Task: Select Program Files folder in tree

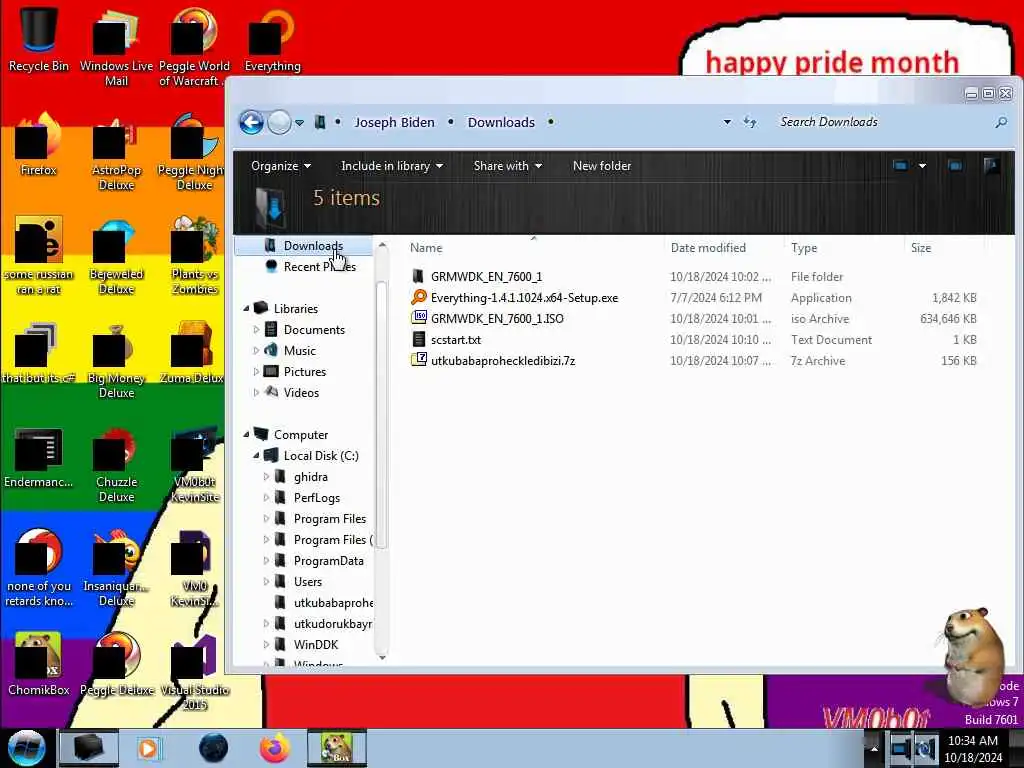Action: (x=330, y=519)
